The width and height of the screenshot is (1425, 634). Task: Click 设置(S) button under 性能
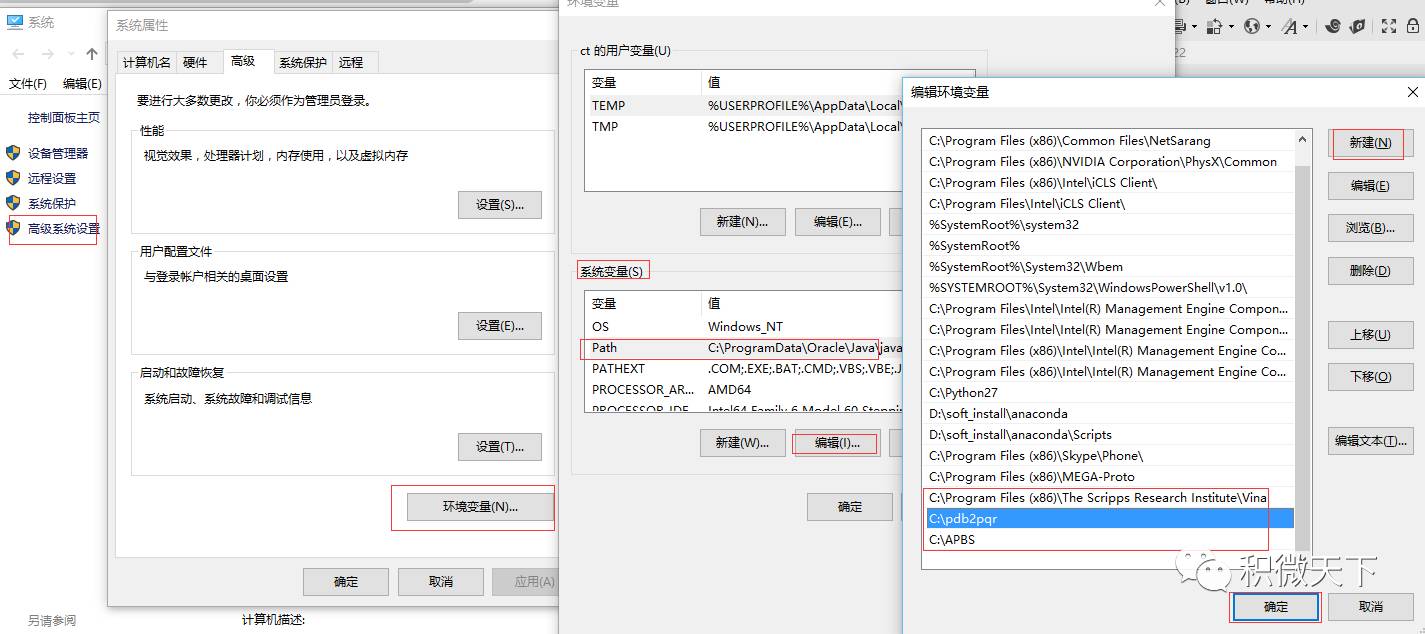500,205
